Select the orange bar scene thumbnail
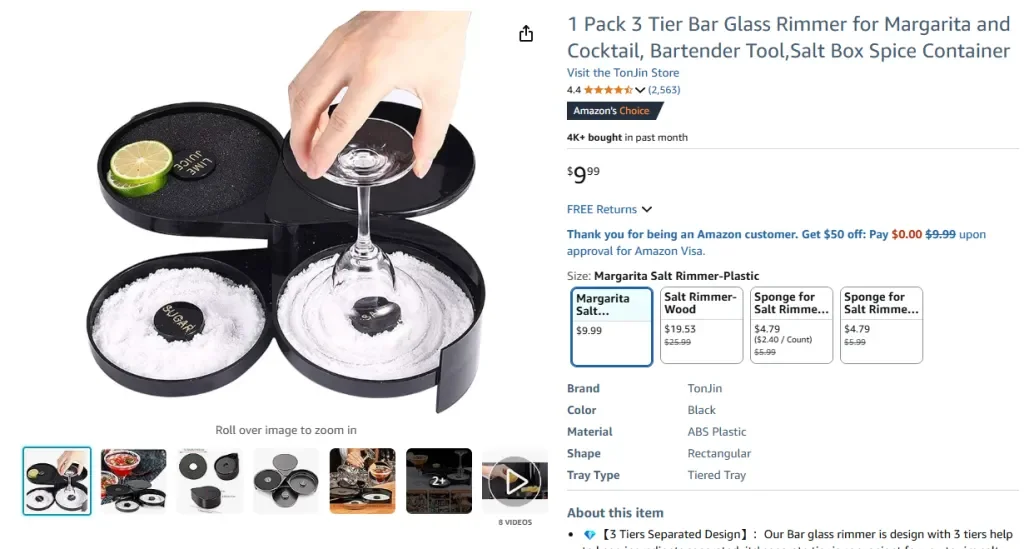 [x=362, y=481]
